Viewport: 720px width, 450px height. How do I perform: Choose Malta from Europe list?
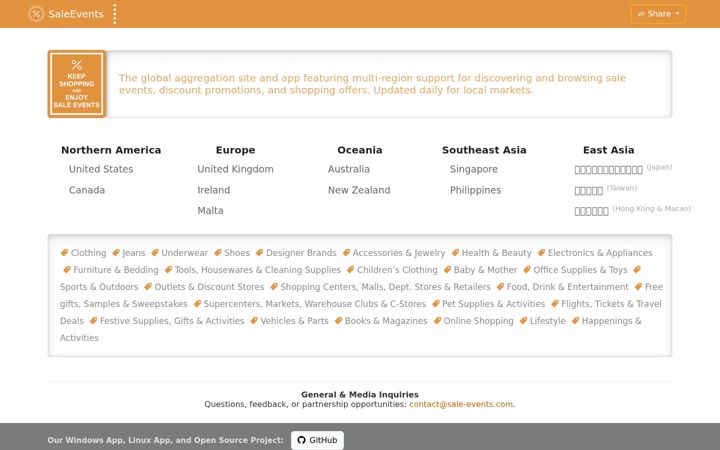(210, 211)
